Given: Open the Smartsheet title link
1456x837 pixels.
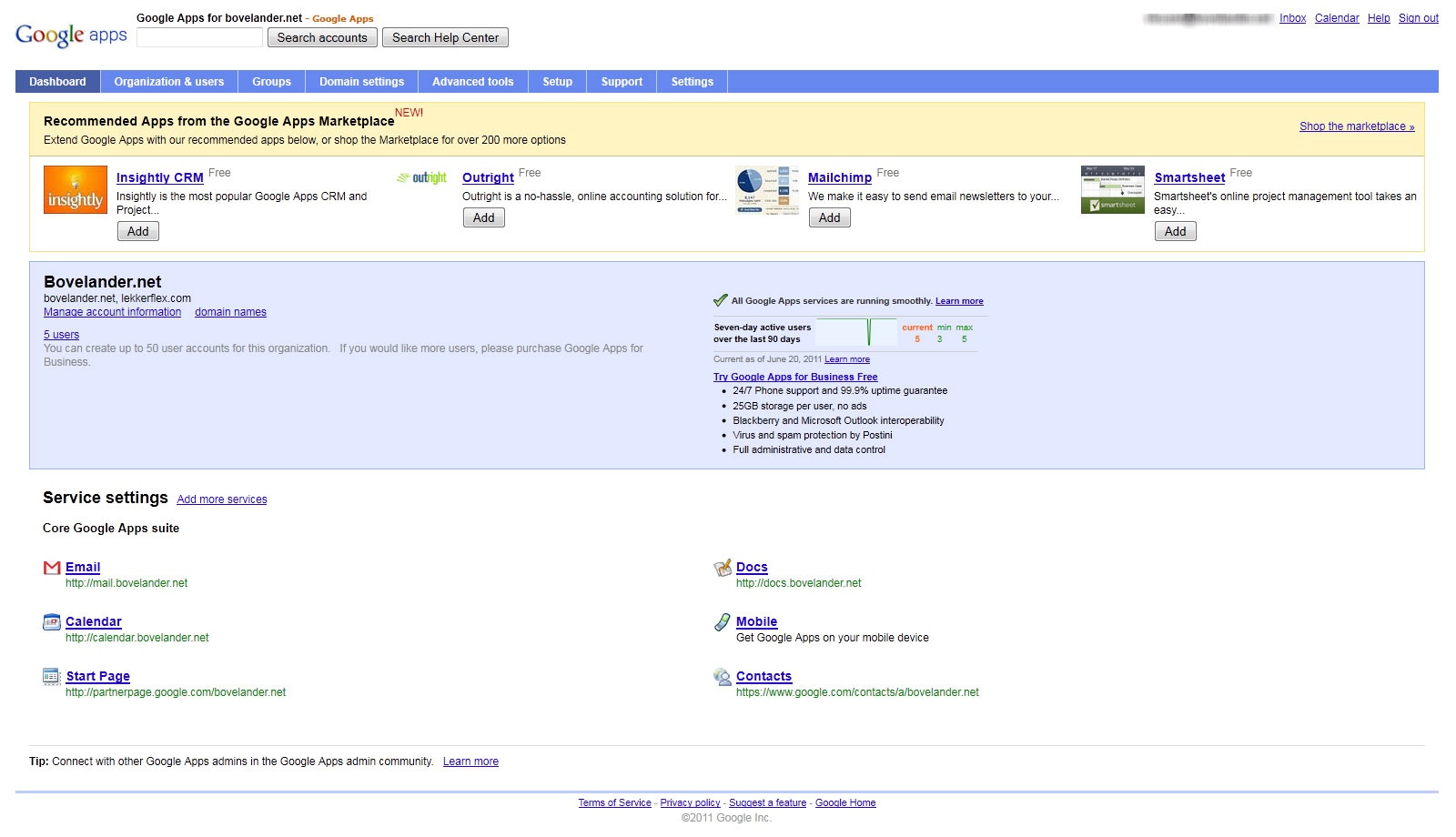Looking at the screenshot, I should click(1190, 177).
